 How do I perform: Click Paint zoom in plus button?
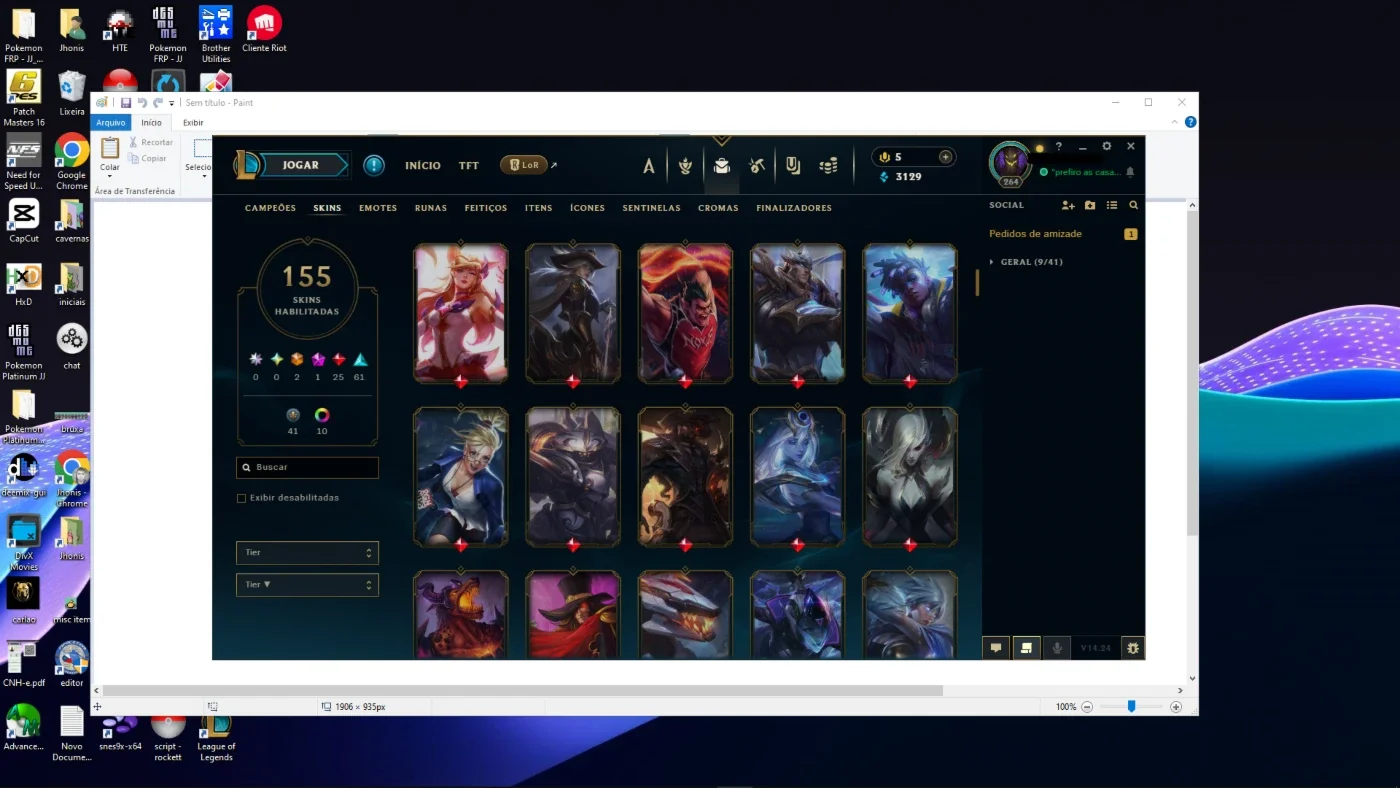click(x=1176, y=706)
